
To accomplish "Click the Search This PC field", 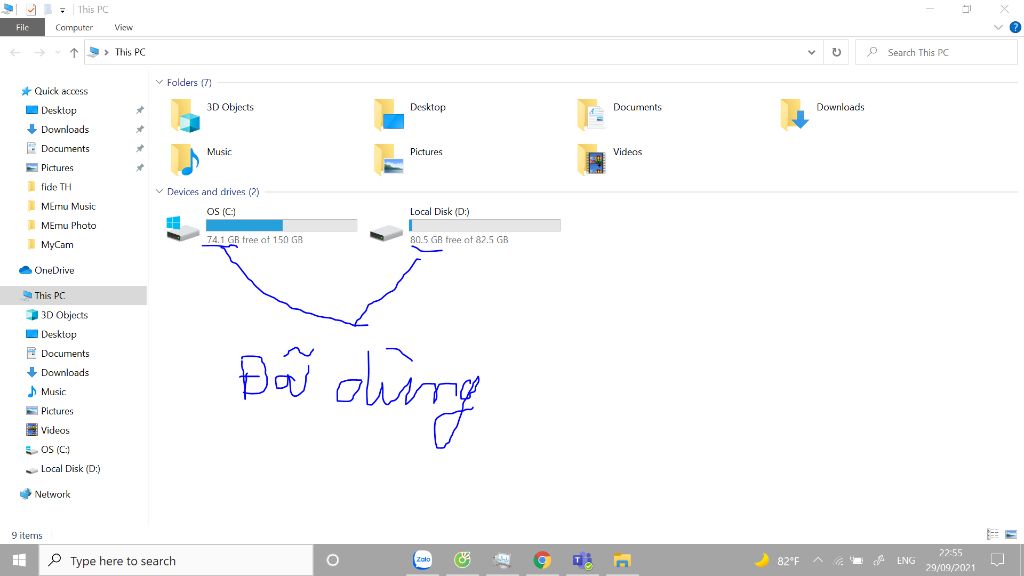I will (x=936, y=52).
